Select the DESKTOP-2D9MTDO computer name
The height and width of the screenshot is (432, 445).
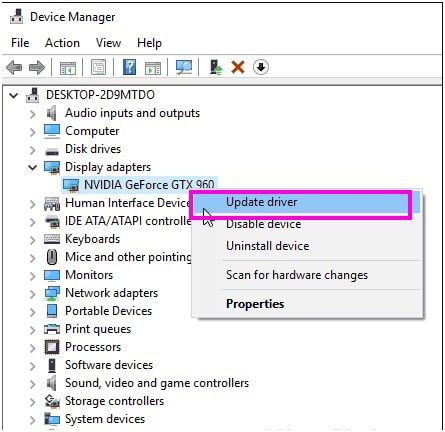point(100,95)
